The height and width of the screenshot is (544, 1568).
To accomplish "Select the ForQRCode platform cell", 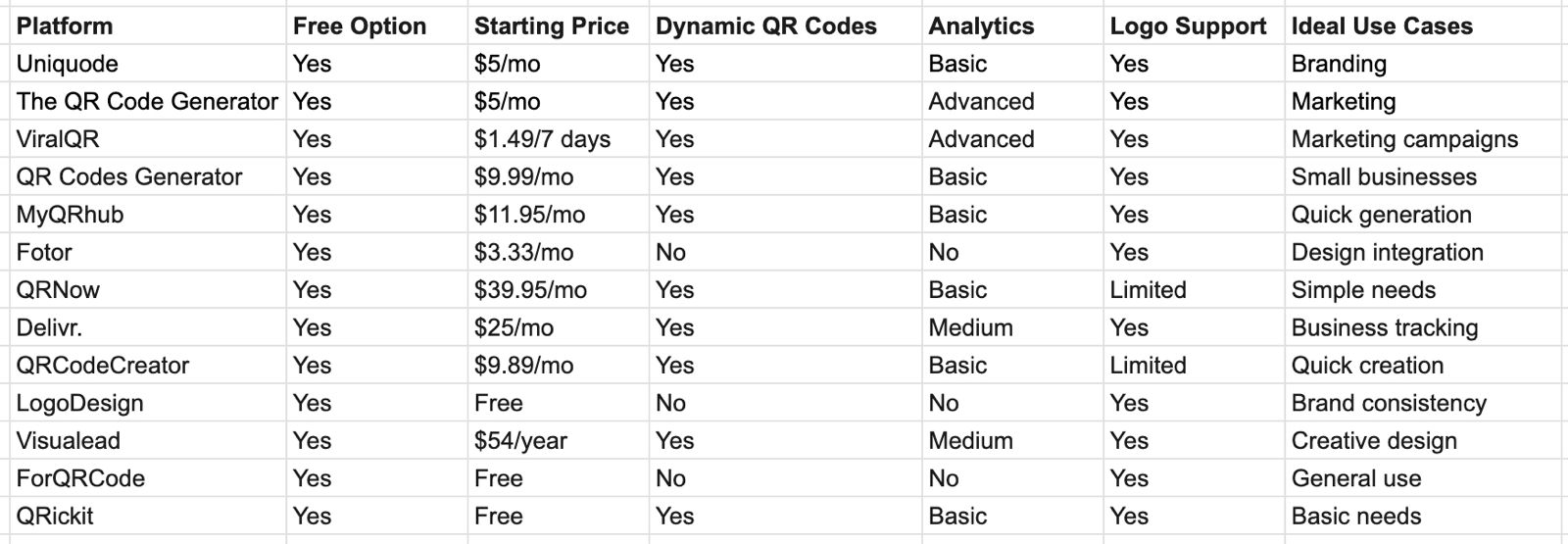I will (x=80, y=478).
